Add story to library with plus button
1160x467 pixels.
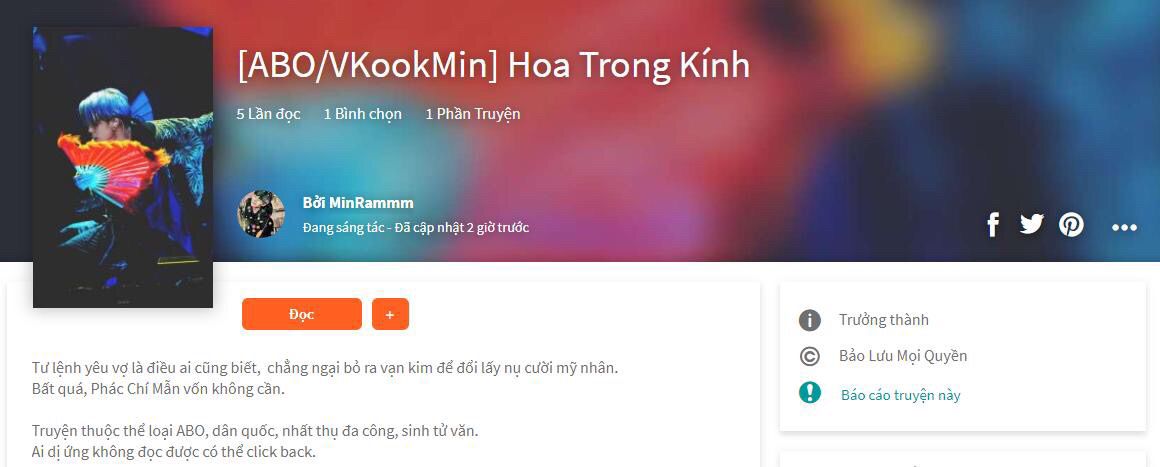(x=390, y=314)
